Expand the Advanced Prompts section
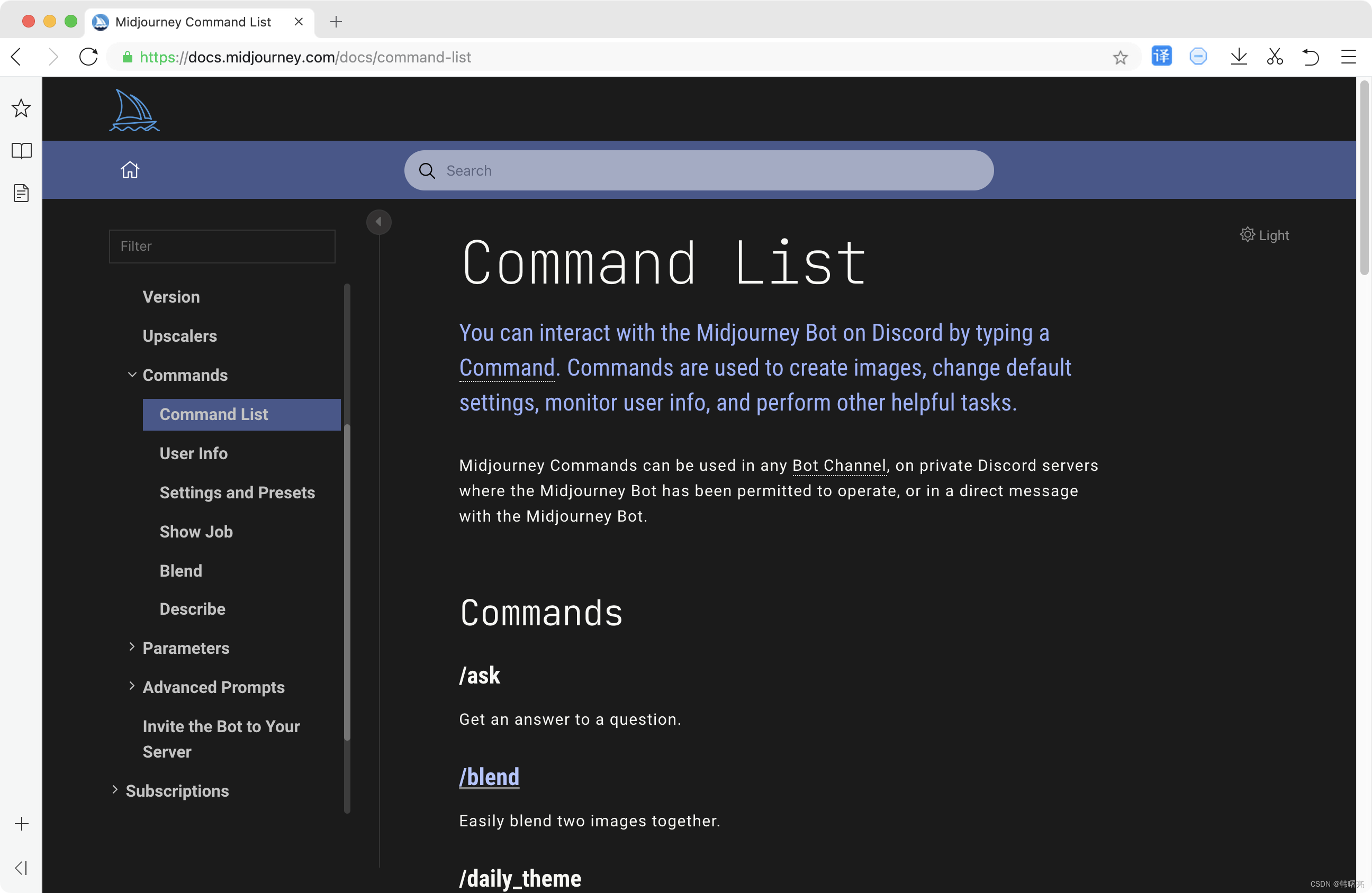The width and height of the screenshot is (1372, 893). point(132,686)
